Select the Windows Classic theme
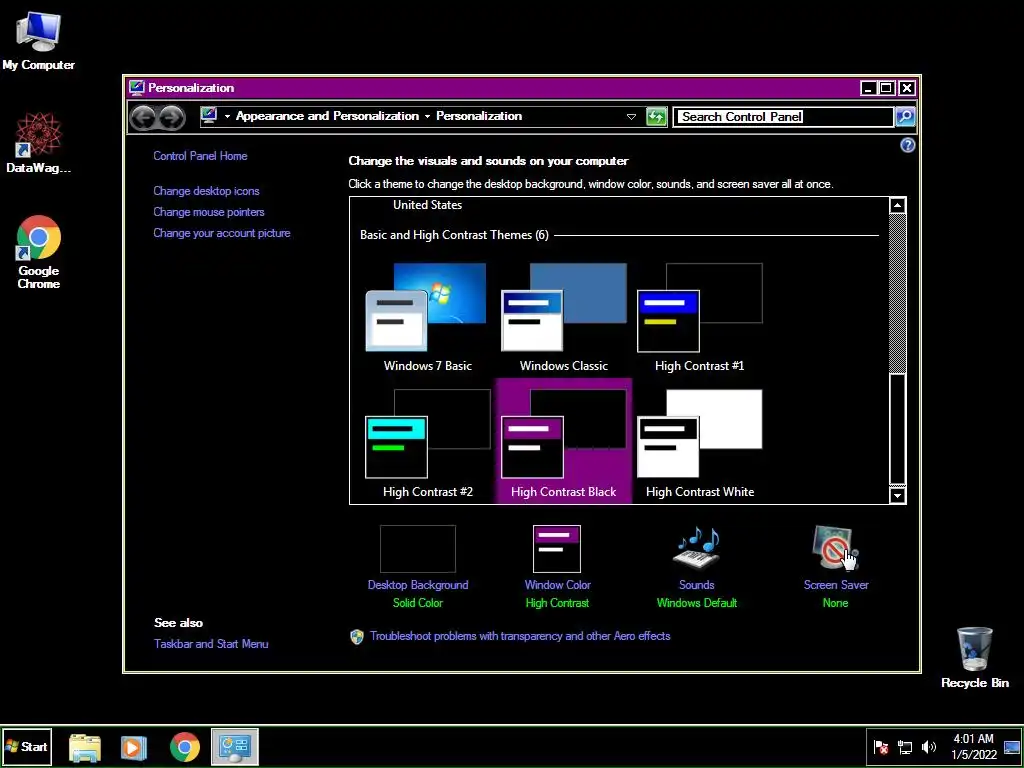Viewport: 1024px width, 768px height. (563, 317)
